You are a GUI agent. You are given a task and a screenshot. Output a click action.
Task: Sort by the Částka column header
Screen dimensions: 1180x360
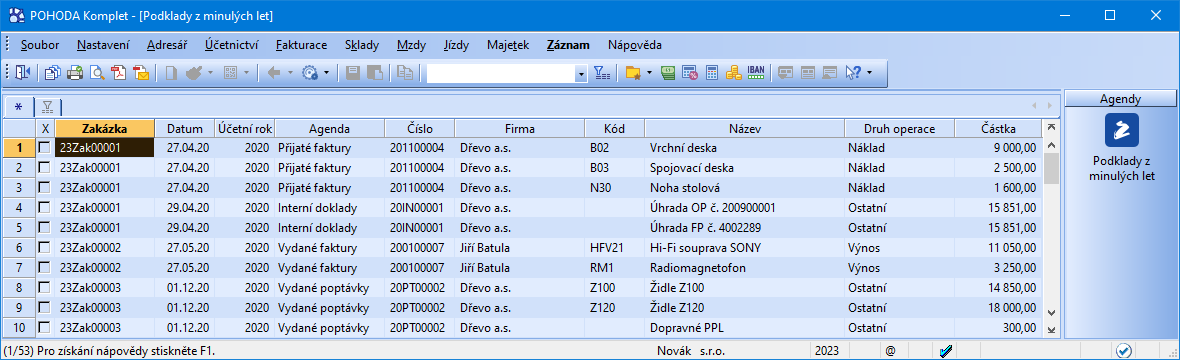998,128
